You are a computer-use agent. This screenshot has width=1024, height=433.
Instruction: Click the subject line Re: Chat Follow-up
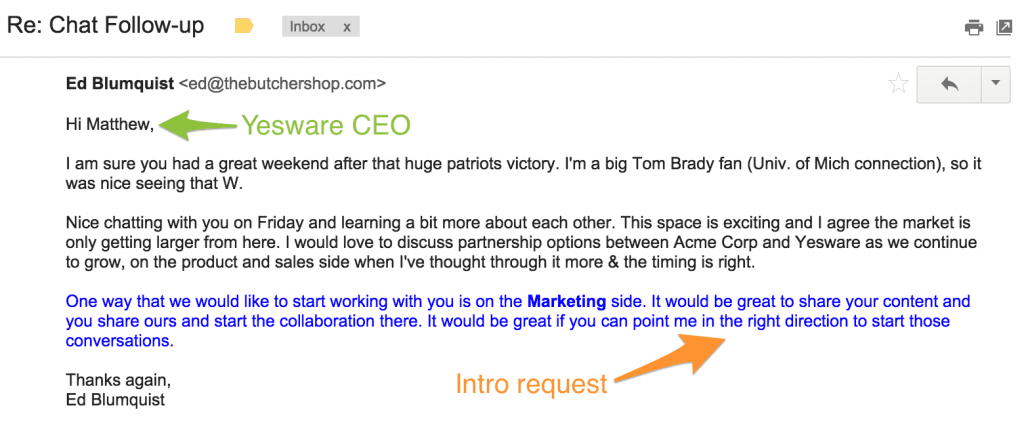tap(106, 26)
